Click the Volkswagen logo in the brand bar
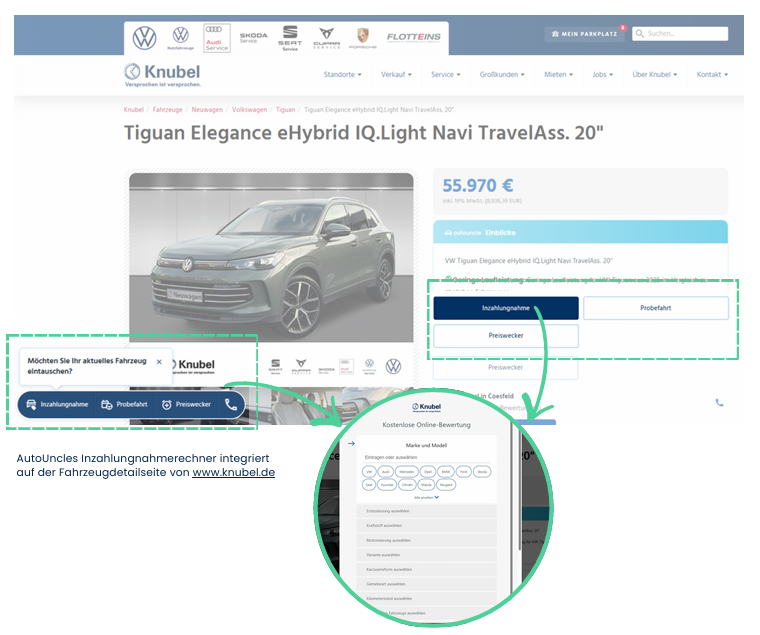 (x=145, y=38)
